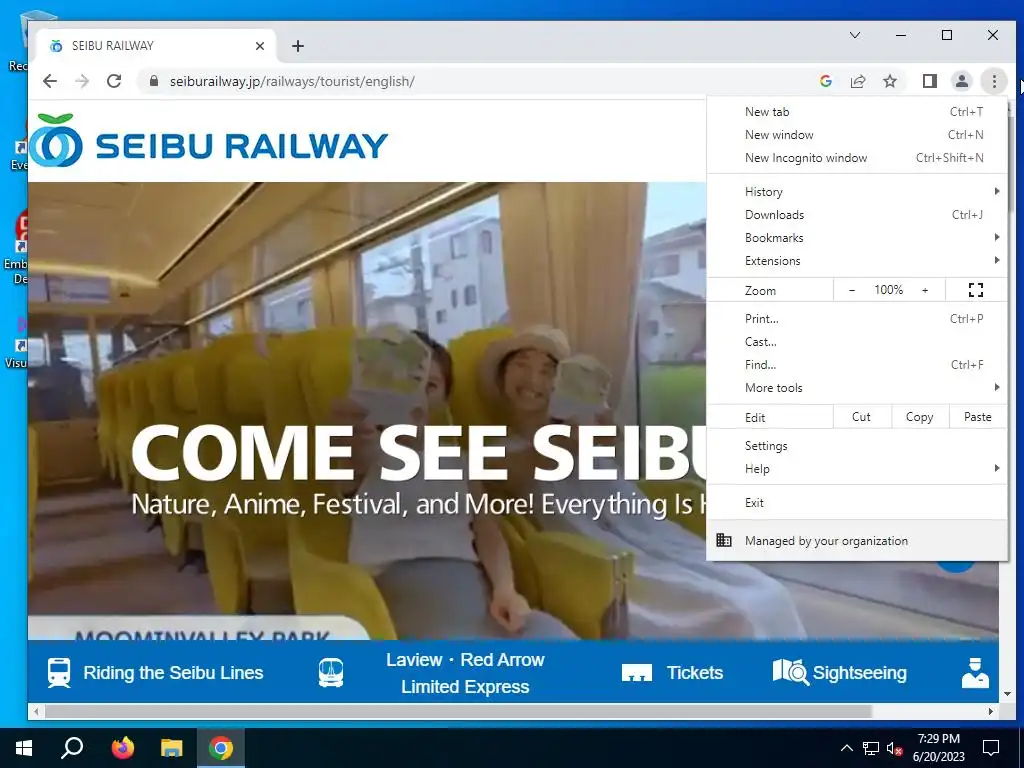Expand the Help submenu
Screen dimensions: 1024x768
click(x=857, y=468)
